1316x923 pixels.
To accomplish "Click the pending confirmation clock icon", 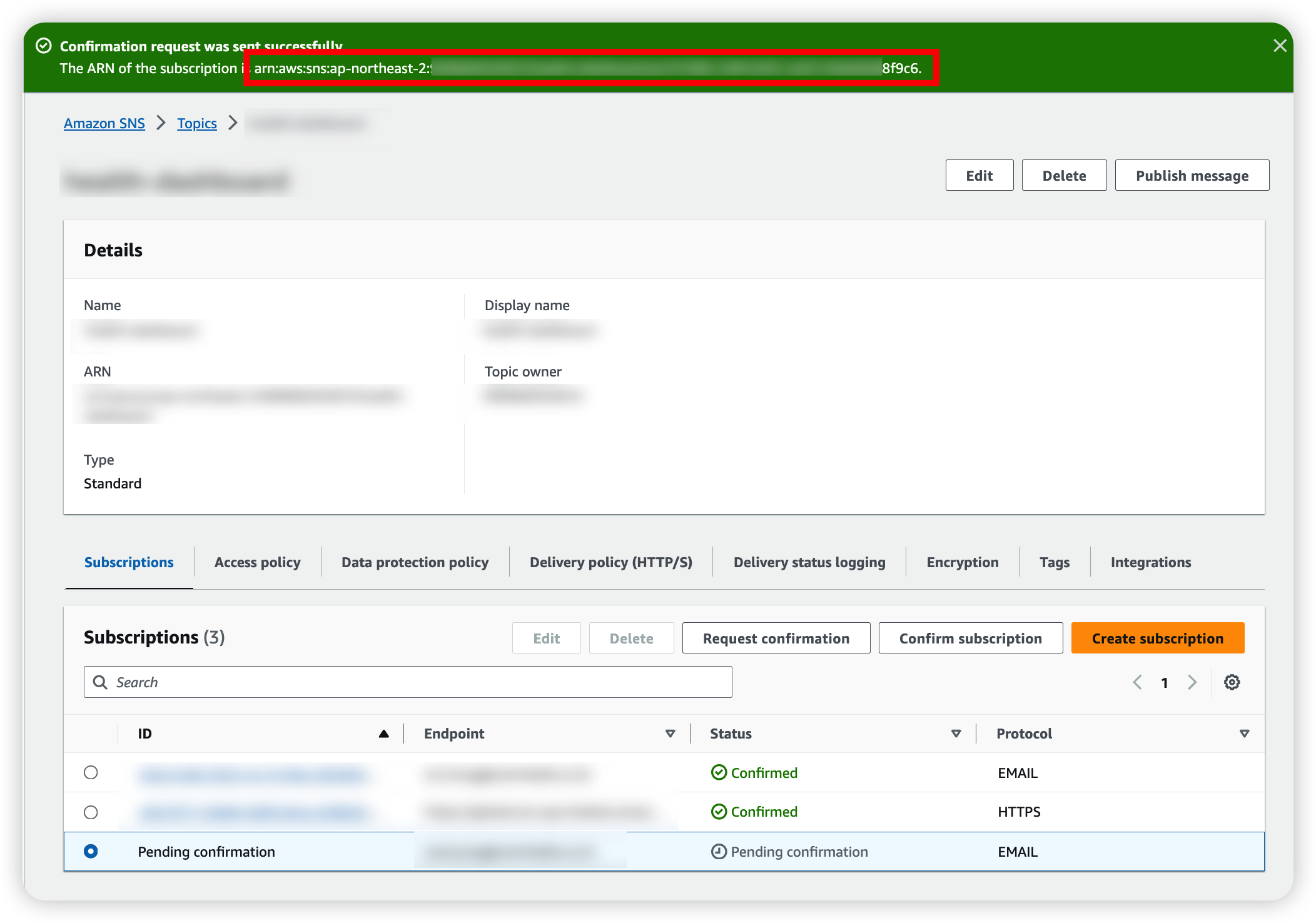I will 719,852.
